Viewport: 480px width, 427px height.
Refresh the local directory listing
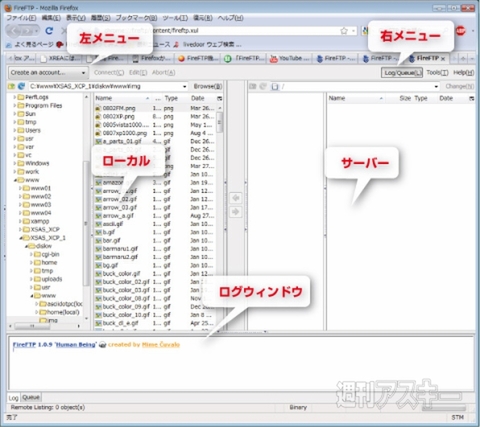pos(21,86)
